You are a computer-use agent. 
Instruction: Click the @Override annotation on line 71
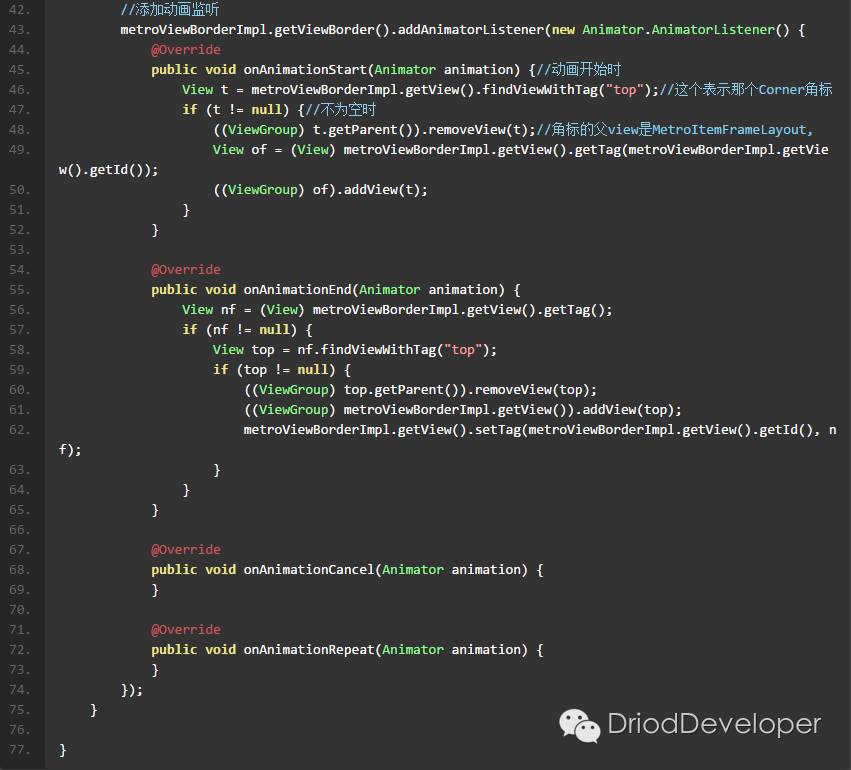click(186, 629)
